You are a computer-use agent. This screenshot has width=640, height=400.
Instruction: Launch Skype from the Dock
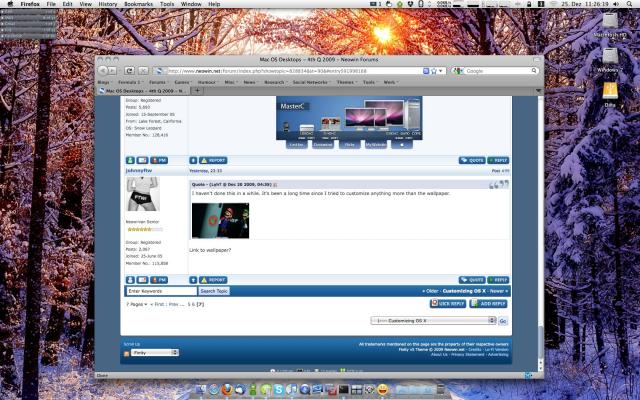click(279, 390)
